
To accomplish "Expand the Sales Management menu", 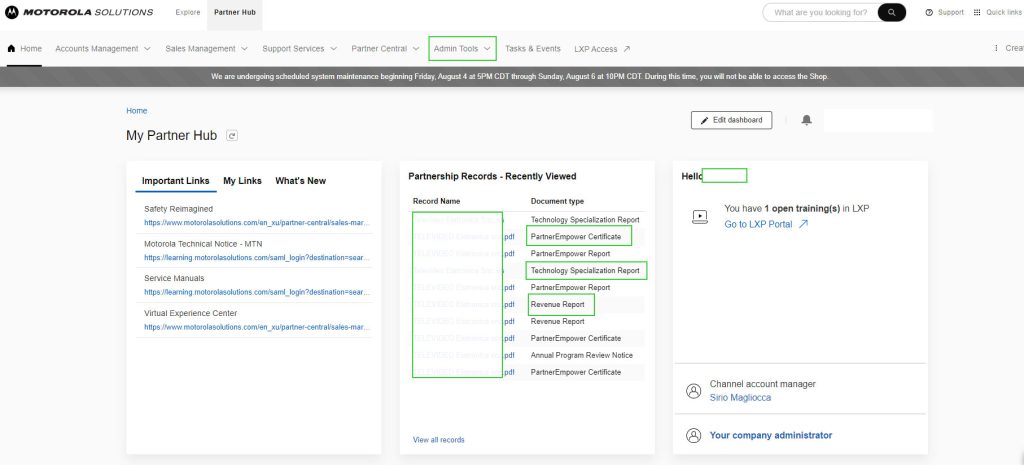I will pyautogui.click(x=206, y=49).
